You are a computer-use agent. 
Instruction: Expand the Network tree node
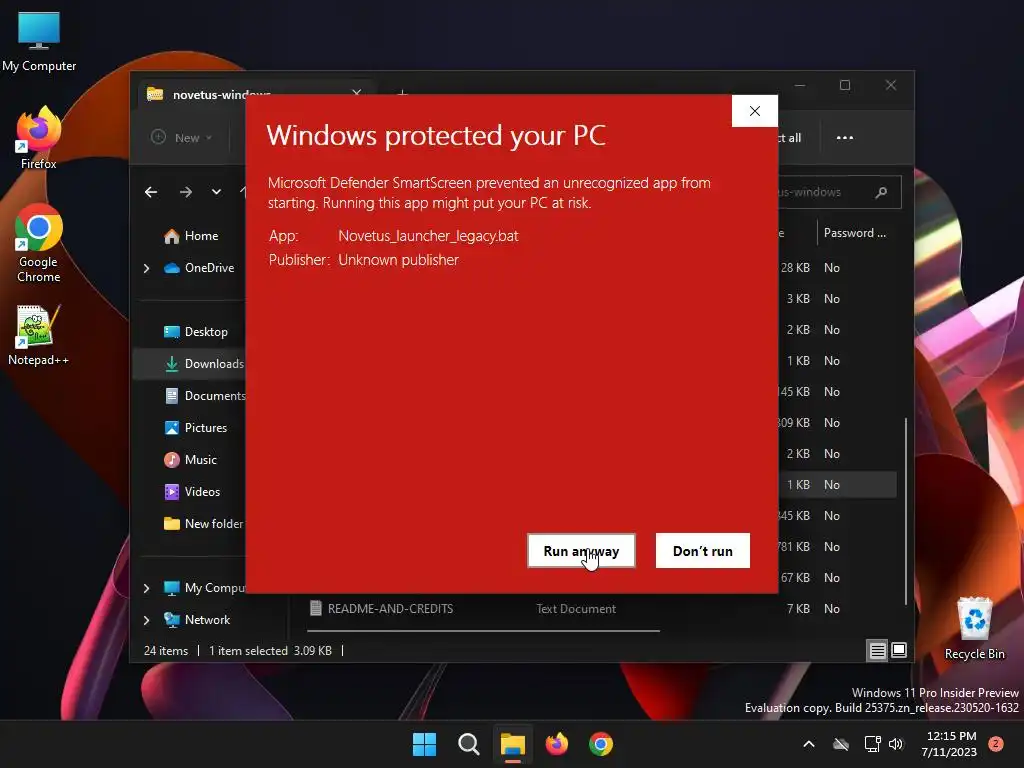(x=146, y=620)
